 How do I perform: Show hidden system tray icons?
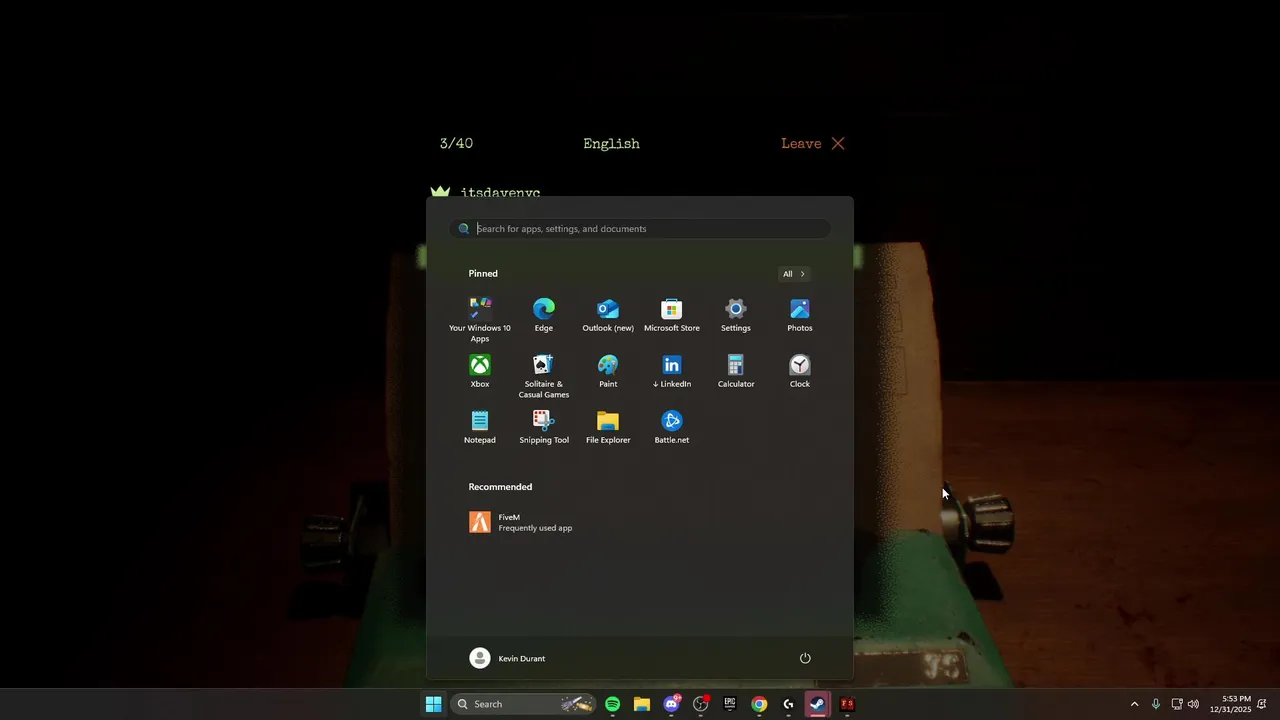click(x=1134, y=704)
